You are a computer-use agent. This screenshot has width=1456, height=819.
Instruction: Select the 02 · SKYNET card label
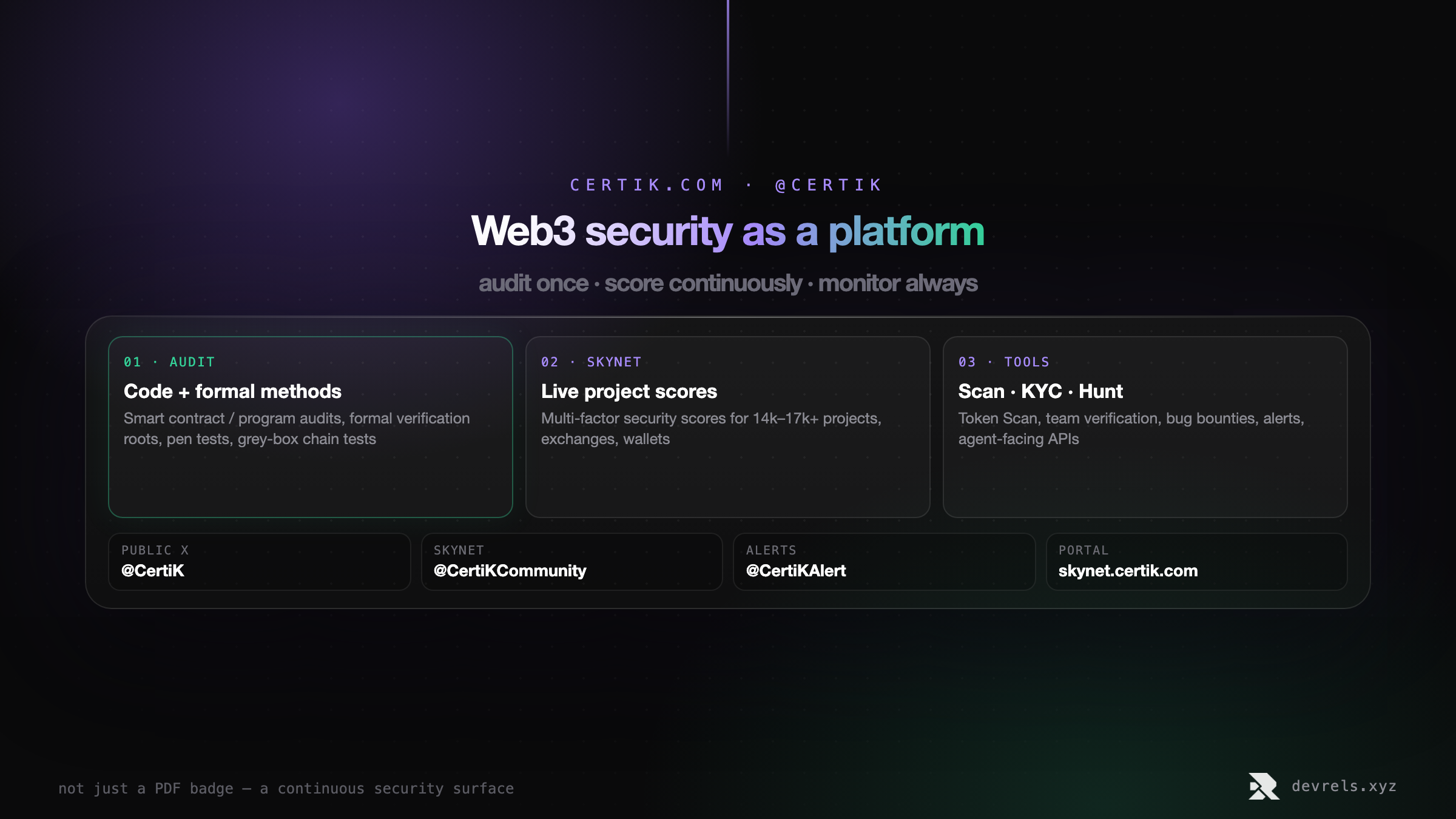(591, 362)
